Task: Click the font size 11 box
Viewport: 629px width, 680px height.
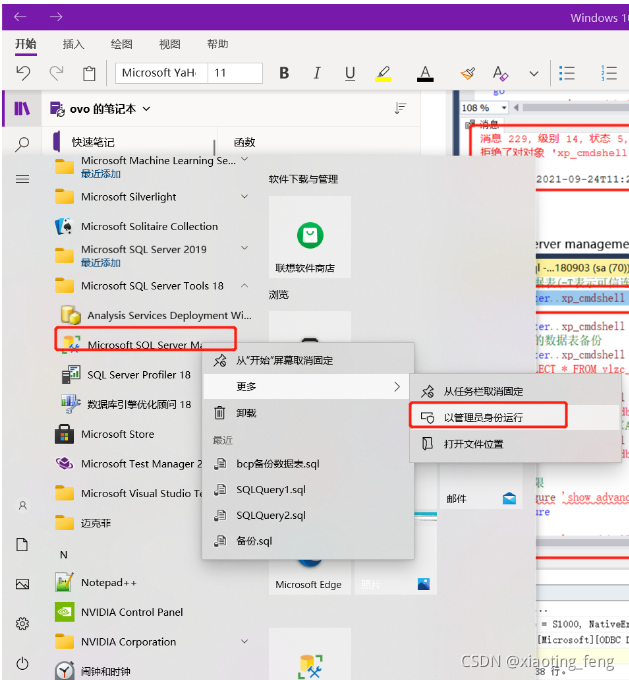Action: (235, 73)
